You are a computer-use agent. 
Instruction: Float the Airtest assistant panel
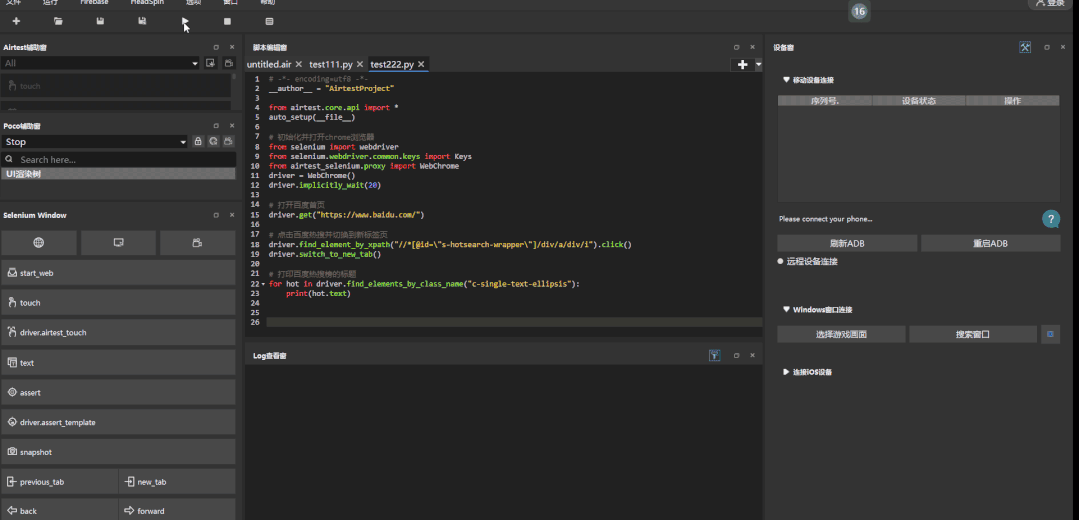click(x=216, y=47)
